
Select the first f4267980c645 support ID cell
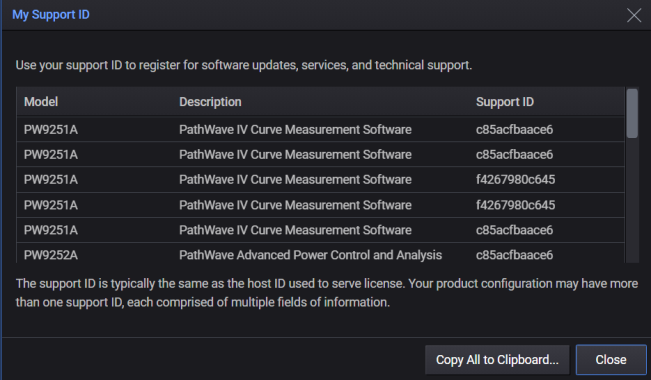(x=515, y=179)
